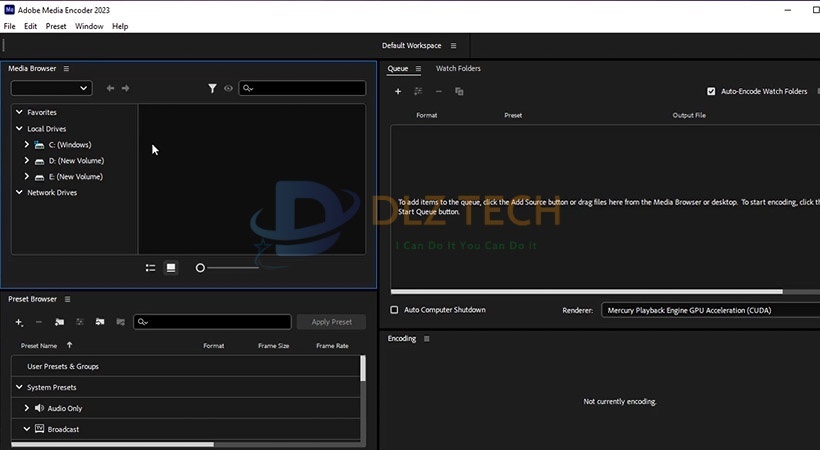Expand the C: (Windows) drive
Screen dimensions: 820x450
(27, 145)
